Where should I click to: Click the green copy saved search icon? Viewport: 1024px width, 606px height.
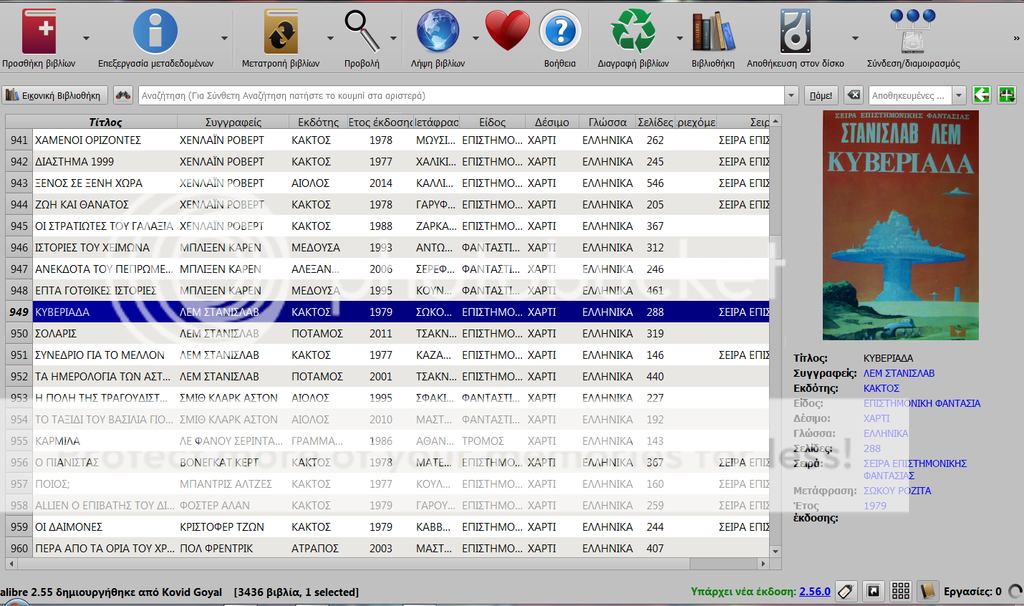(x=982, y=95)
